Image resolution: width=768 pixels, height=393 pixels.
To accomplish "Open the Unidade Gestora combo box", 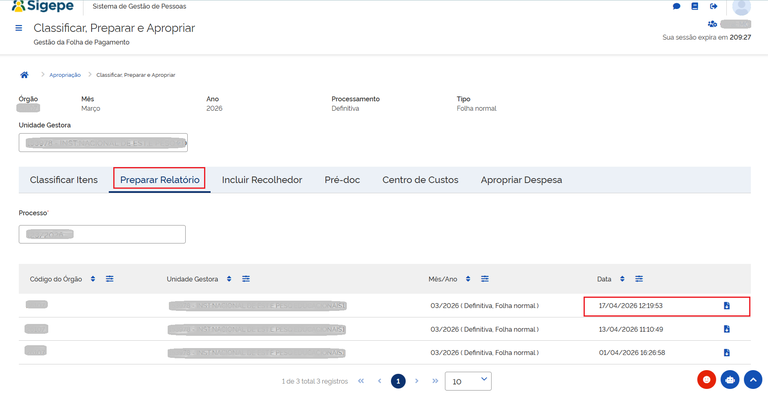I will (103, 143).
